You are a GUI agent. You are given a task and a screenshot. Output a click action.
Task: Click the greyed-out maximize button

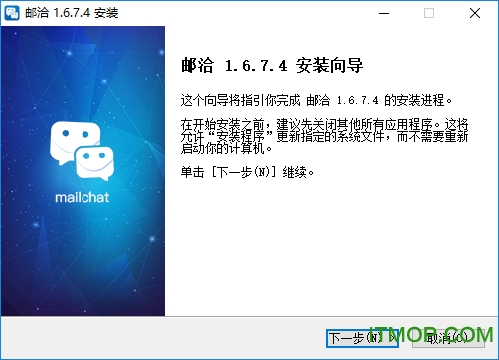[429, 13]
